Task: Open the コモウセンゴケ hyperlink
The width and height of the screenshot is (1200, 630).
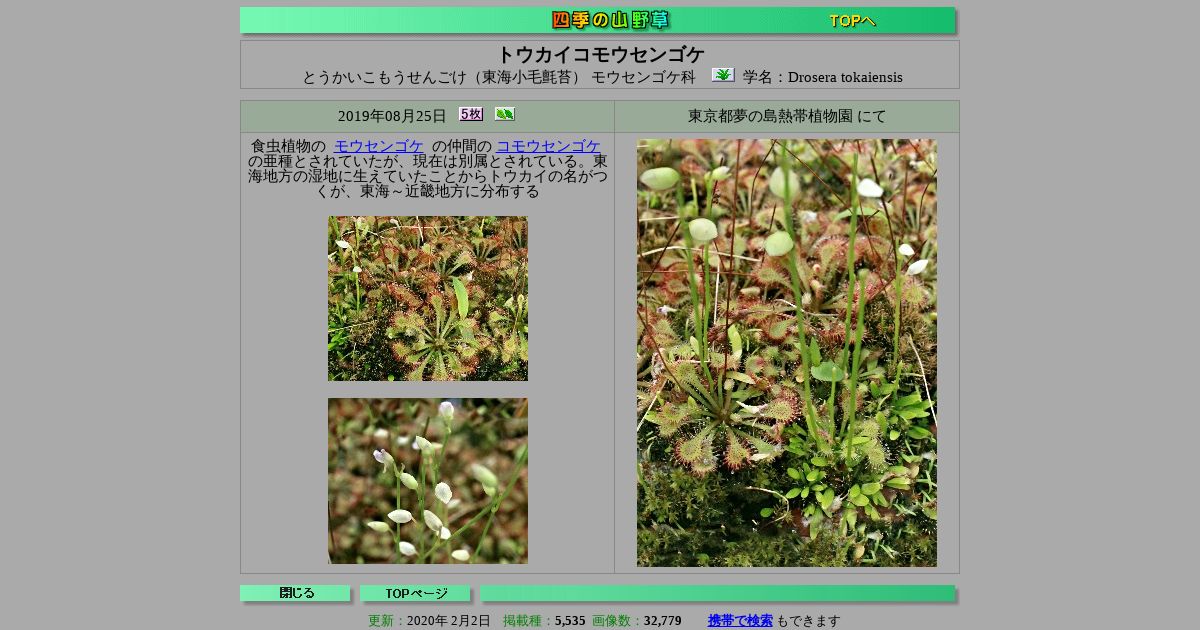Action: point(548,146)
